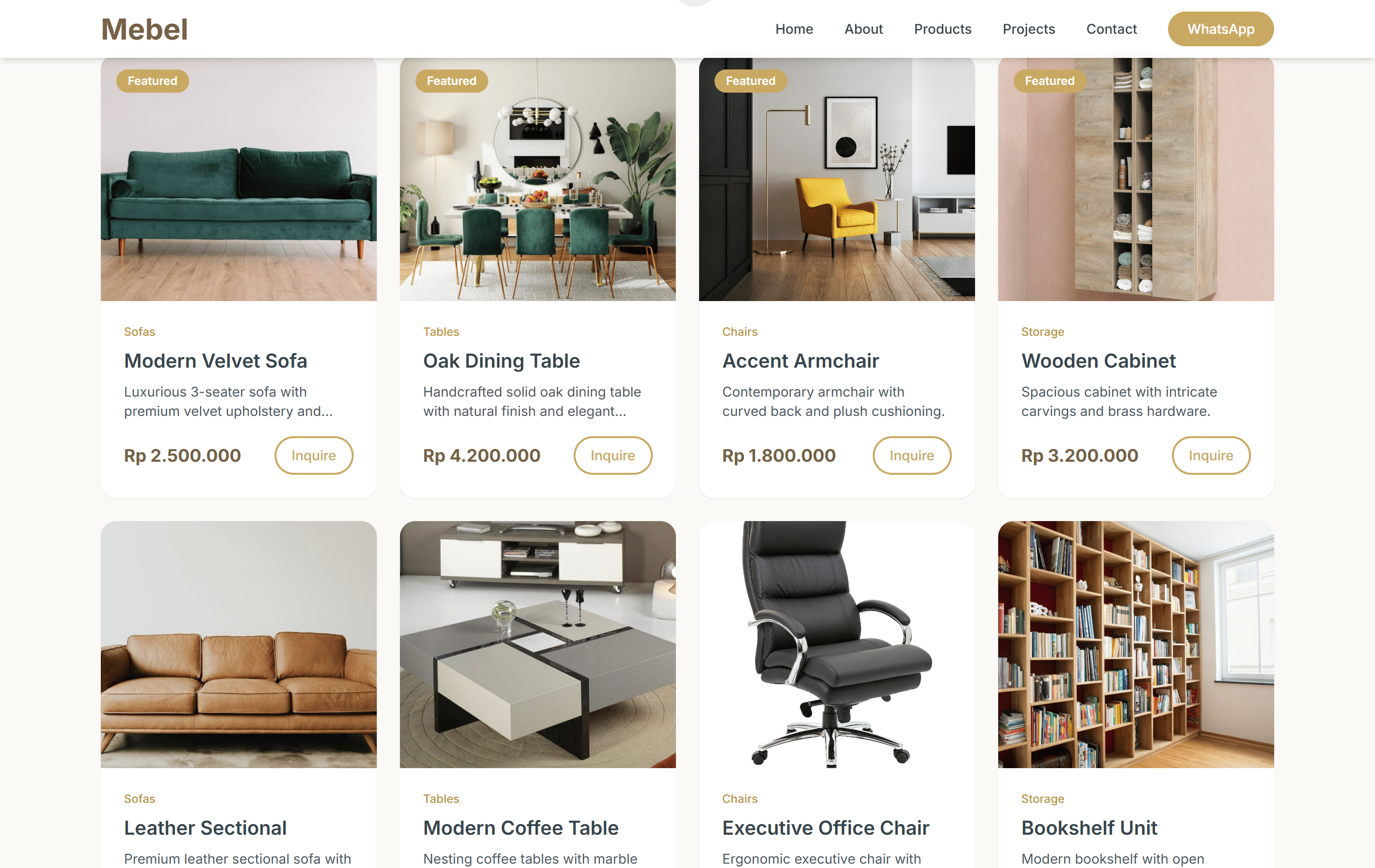Screen dimensions: 1375x868
Task: Open the Contact page link
Action: (x=1111, y=29)
